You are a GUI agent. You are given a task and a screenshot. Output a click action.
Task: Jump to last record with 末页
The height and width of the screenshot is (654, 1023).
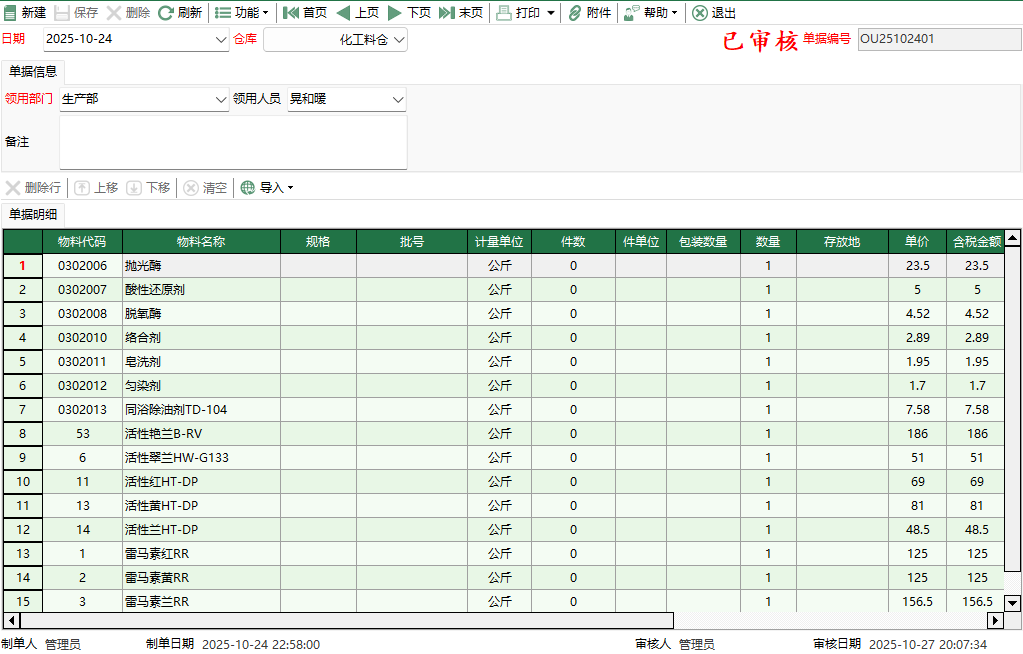click(x=447, y=13)
